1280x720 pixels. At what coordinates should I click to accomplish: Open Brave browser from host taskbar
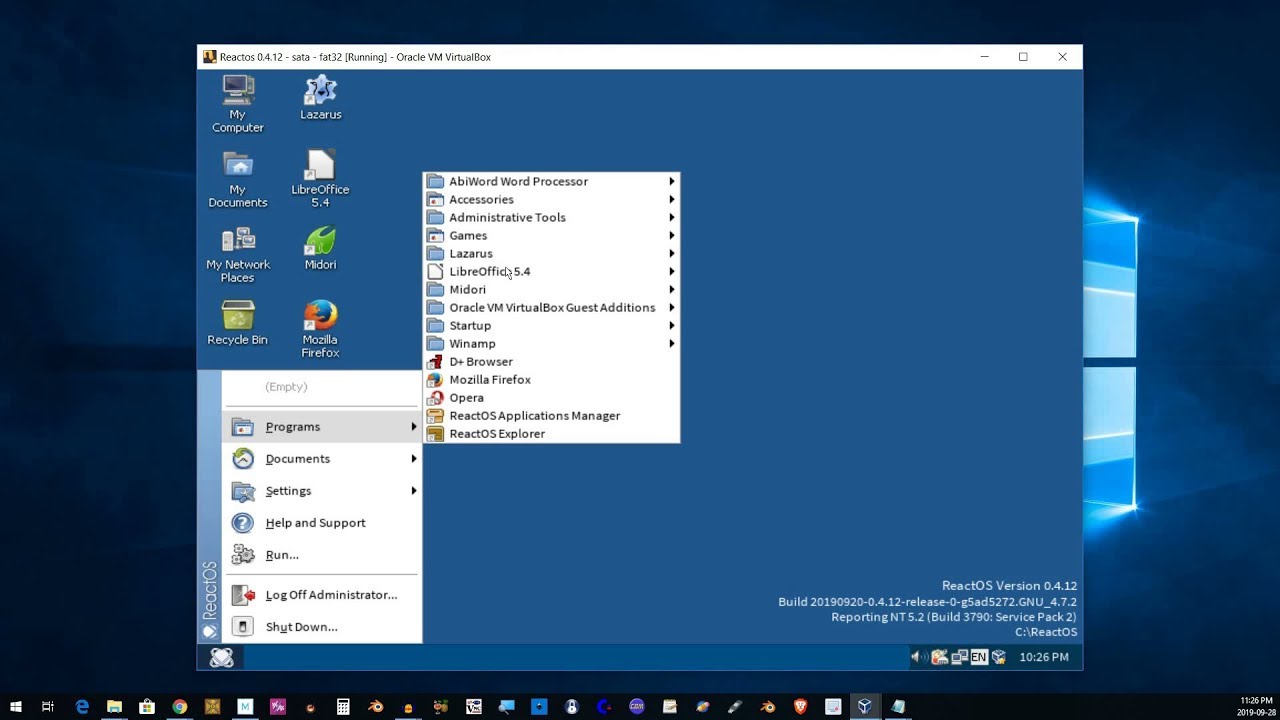click(800, 706)
